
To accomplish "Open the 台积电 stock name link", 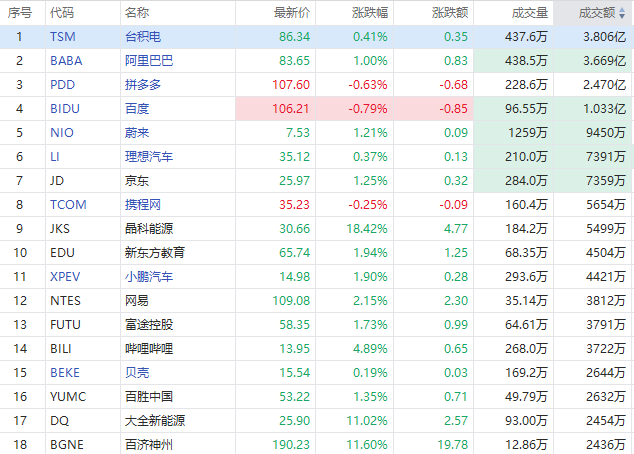I will tap(143, 37).
